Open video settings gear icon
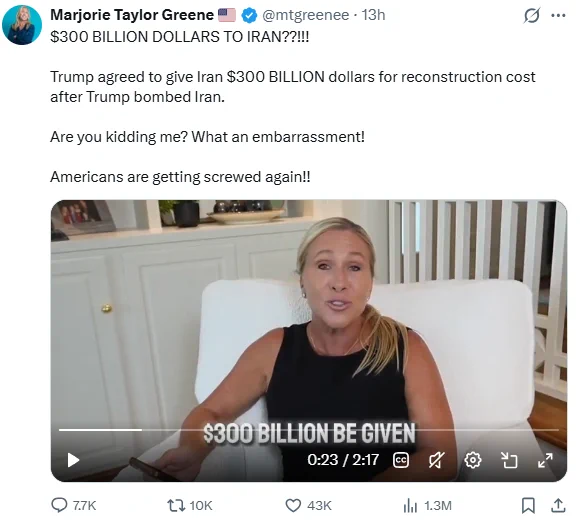The width and height of the screenshot is (580, 521). pos(473,460)
